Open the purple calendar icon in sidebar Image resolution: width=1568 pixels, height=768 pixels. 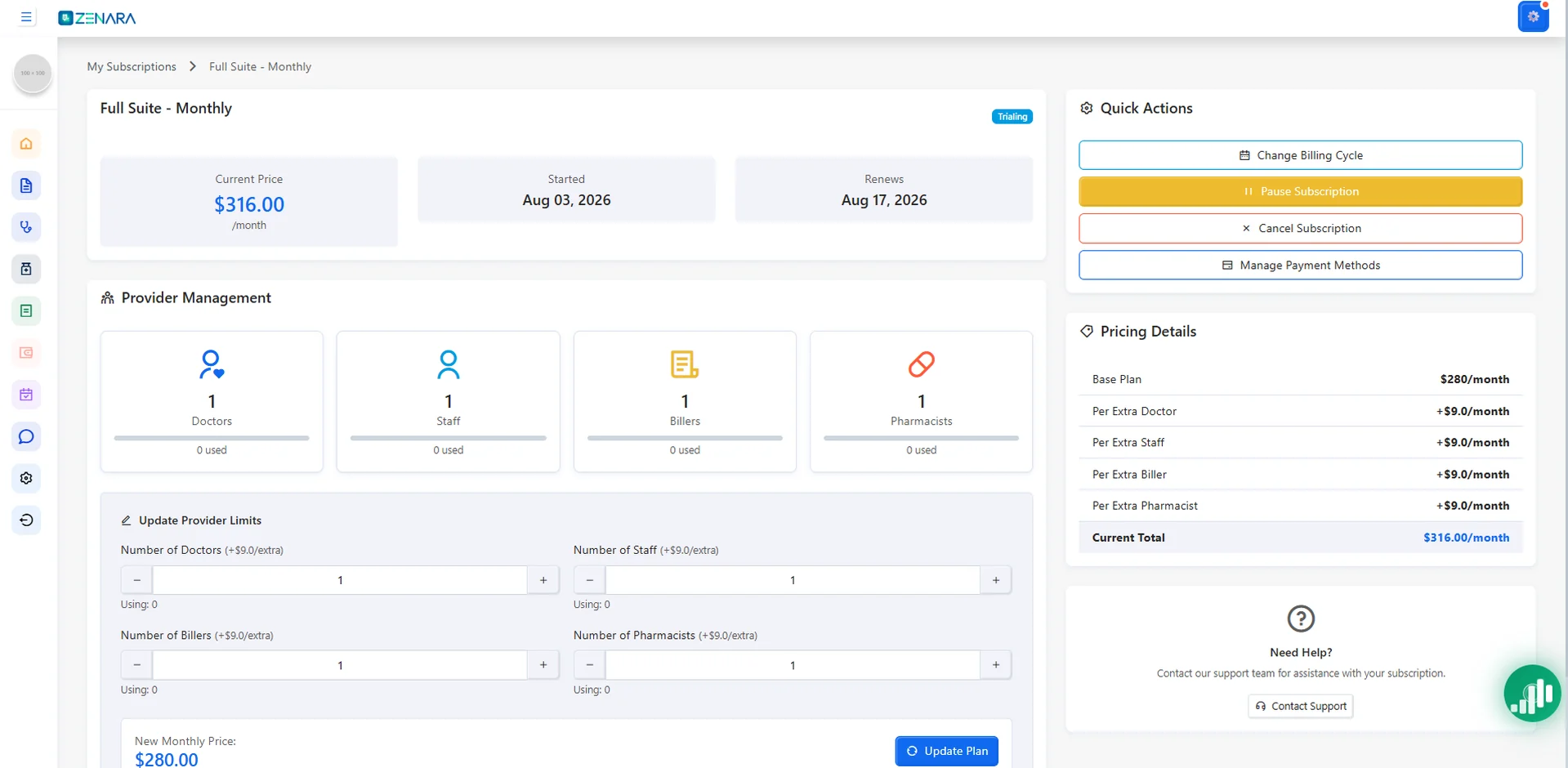[26, 395]
